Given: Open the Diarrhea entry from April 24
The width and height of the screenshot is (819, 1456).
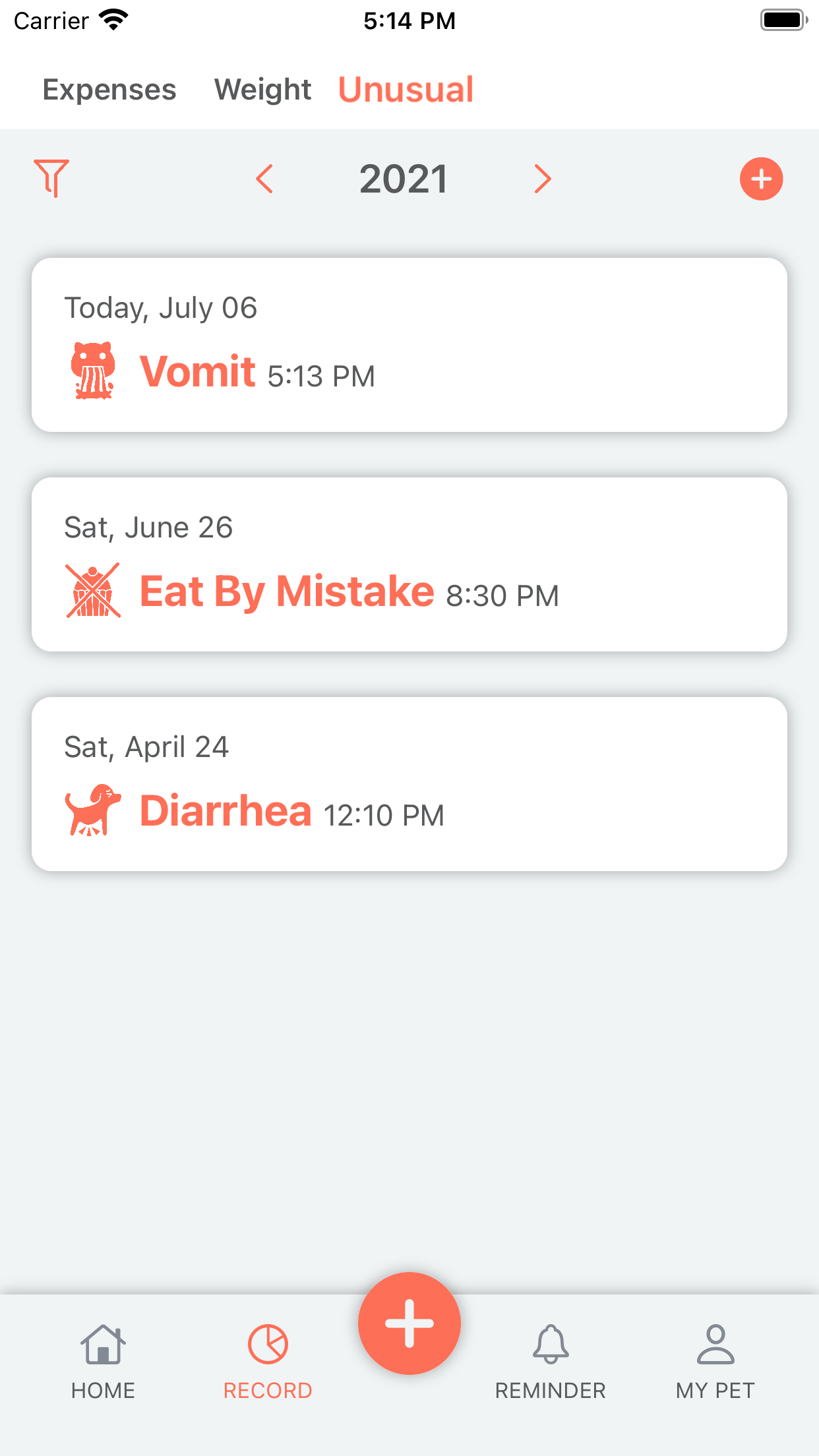Looking at the screenshot, I should pyautogui.click(x=226, y=810).
